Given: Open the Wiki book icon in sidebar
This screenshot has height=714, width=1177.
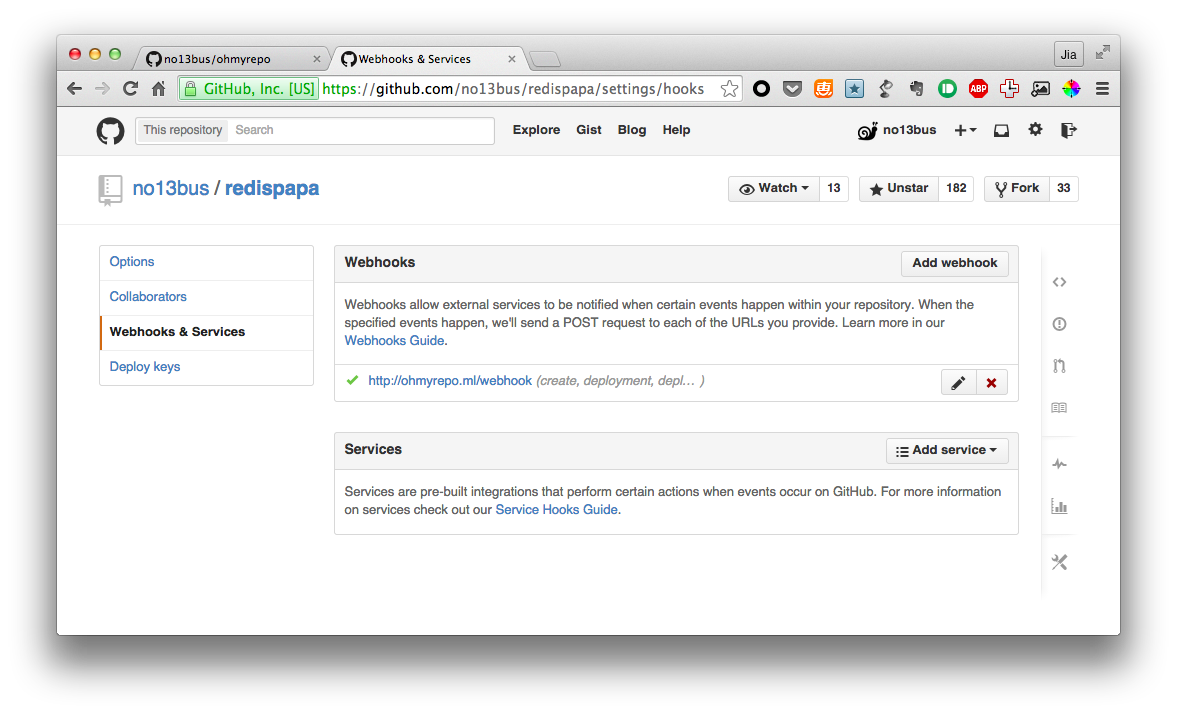Looking at the screenshot, I should point(1059,408).
